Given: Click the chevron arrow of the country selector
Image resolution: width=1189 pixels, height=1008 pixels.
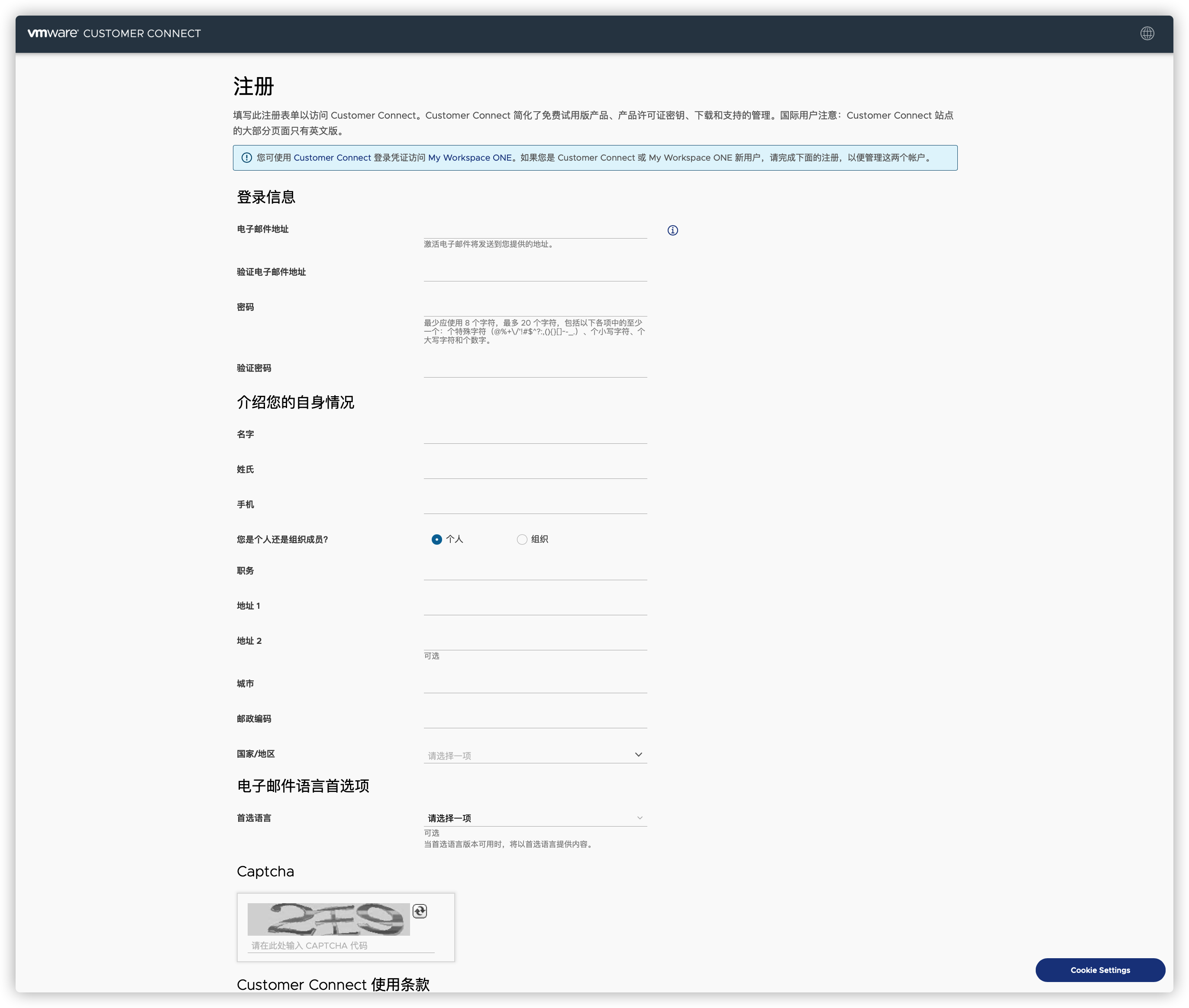Looking at the screenshot, I should coord(638,754).
